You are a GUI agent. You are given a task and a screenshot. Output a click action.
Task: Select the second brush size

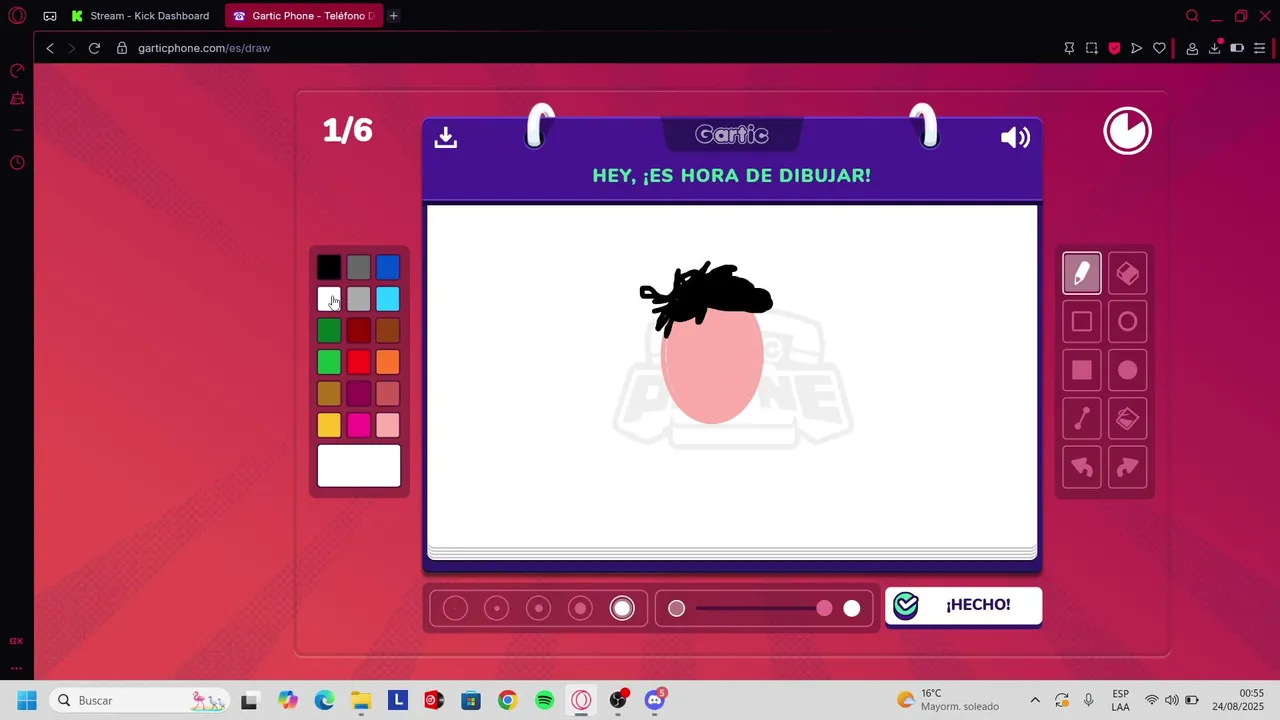(497, 608)
